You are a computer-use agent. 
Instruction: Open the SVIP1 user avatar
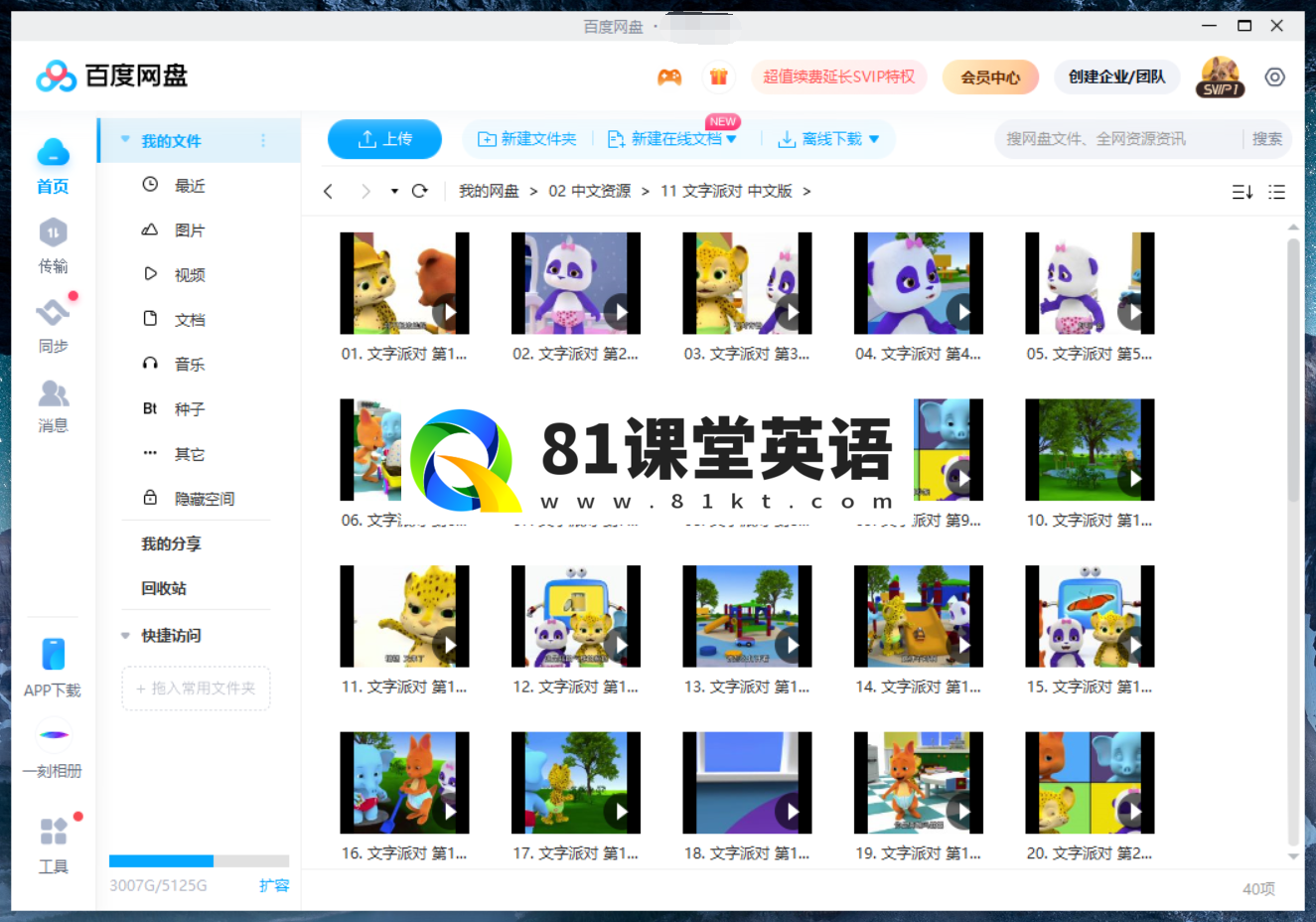pyautogui.click(x=1220, y=77)
